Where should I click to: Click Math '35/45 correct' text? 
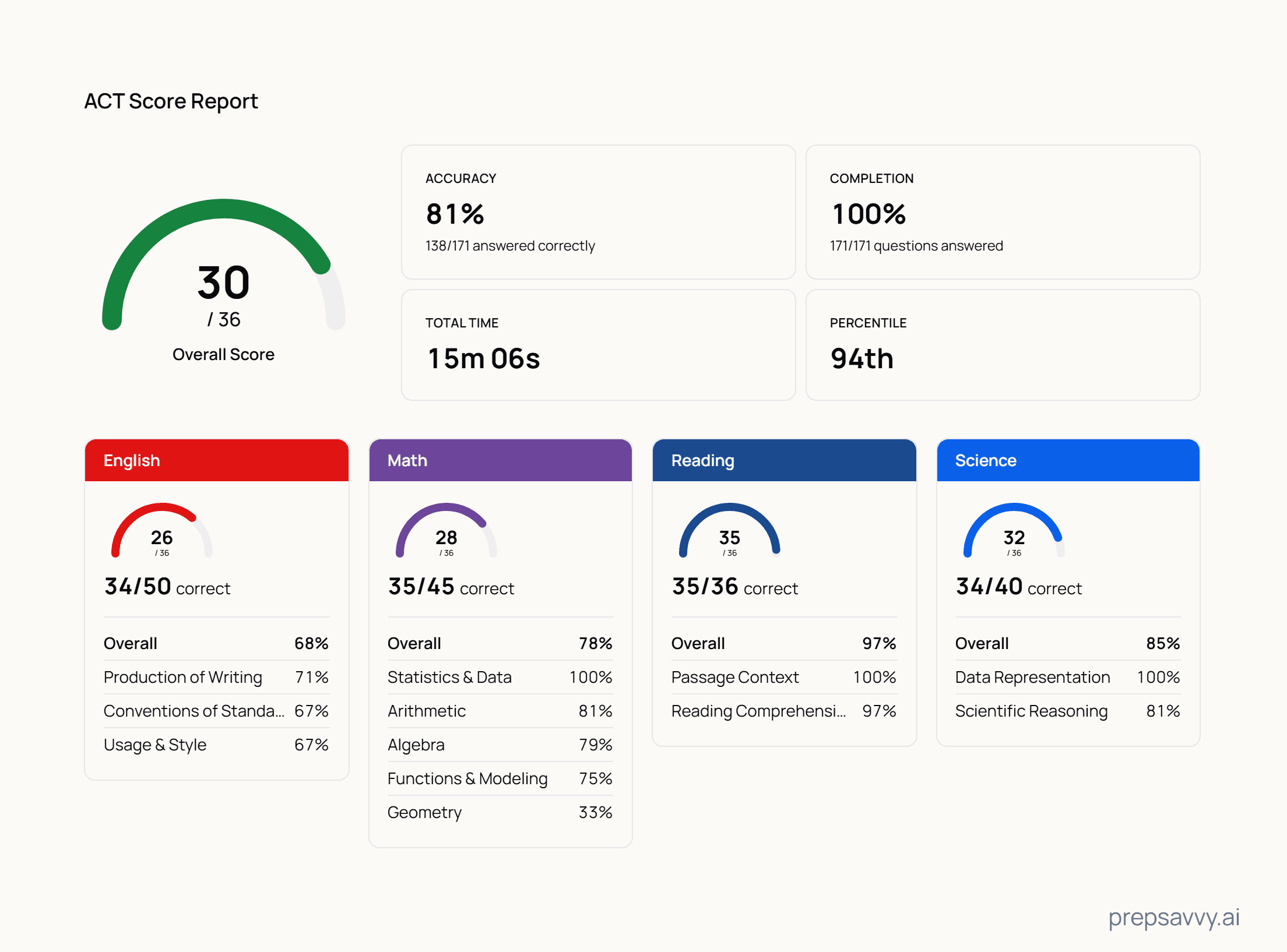(451, 587)
